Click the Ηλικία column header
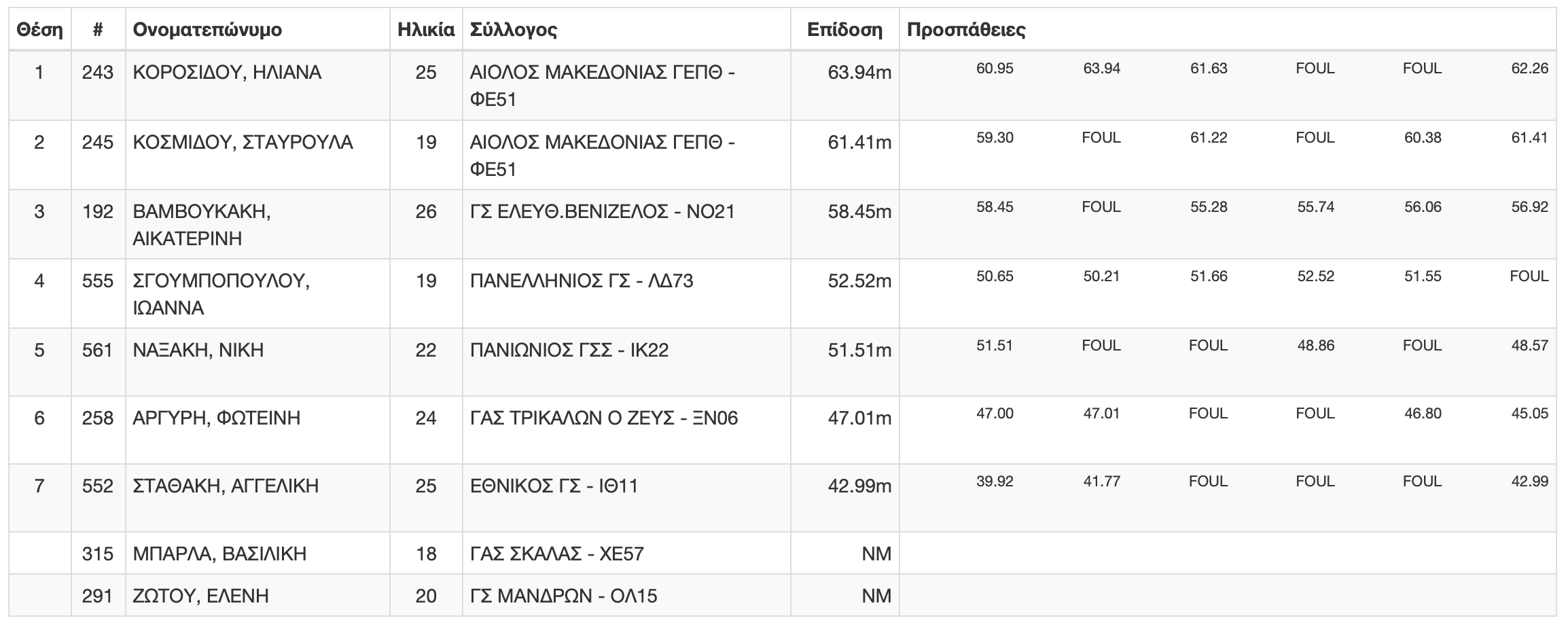 click(x=426, y=30)
